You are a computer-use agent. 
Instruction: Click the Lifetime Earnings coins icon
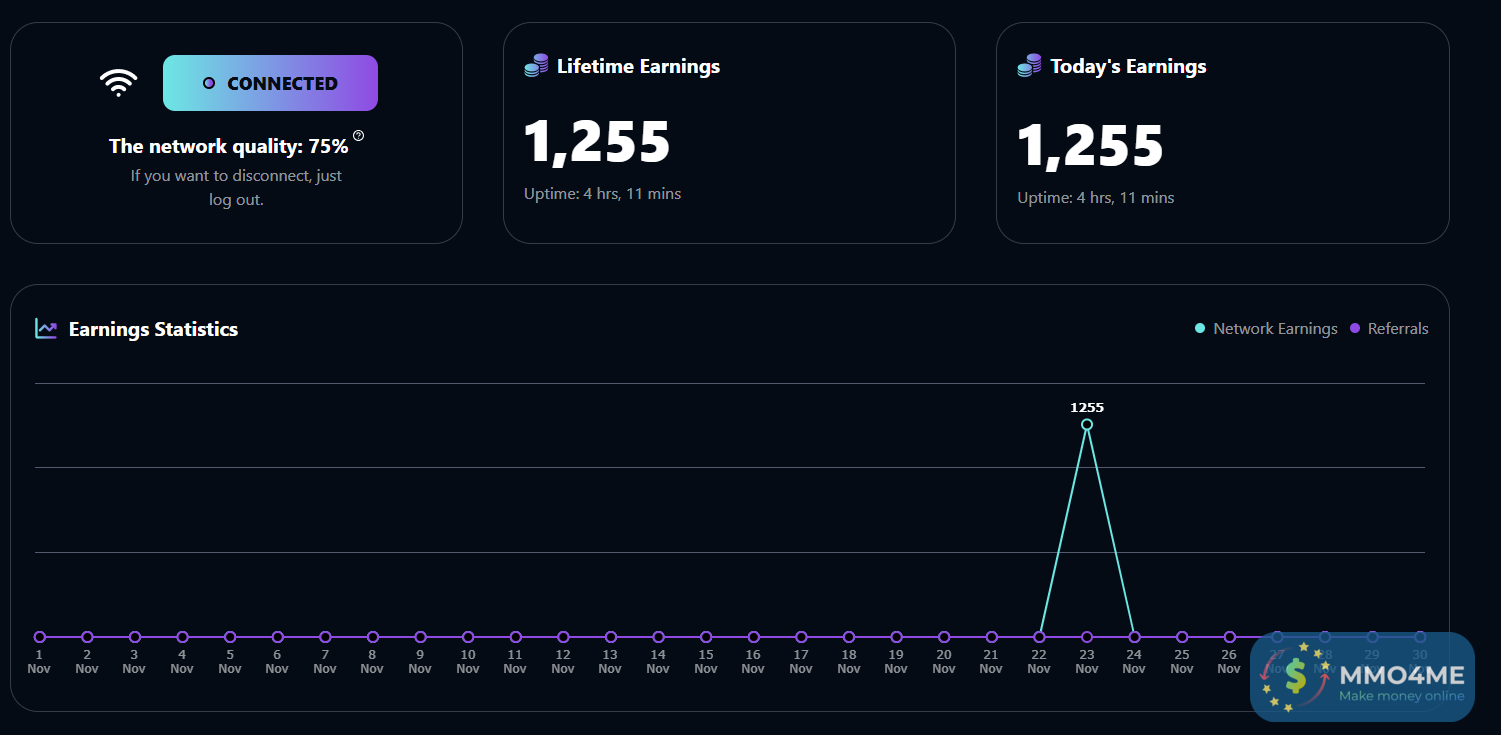(x=537, y=66)
